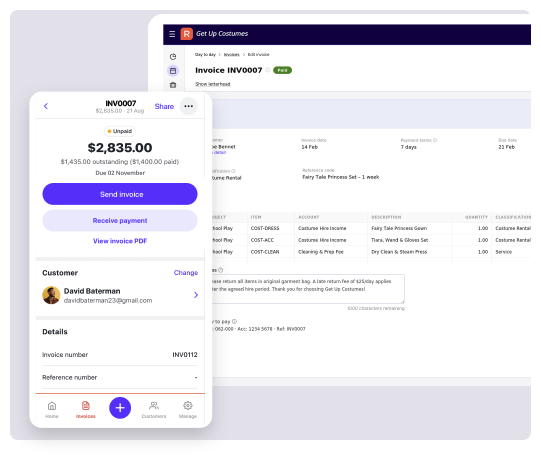Open View invoice PDF link

pyautogui.click(x=120, y=241)
